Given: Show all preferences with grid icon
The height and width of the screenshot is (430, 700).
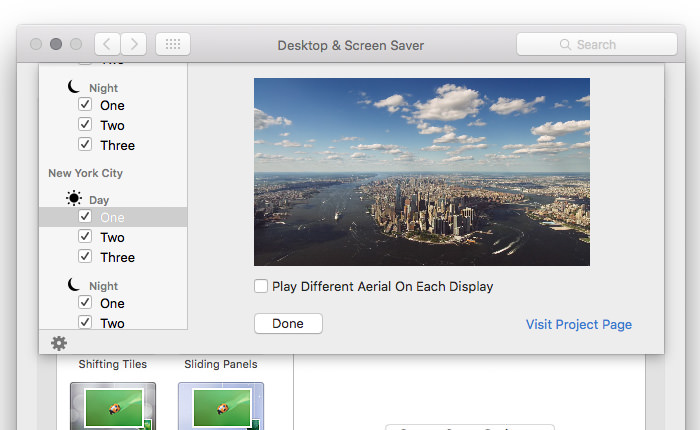Looking at the screenshot, I should [x=173, y=44].
